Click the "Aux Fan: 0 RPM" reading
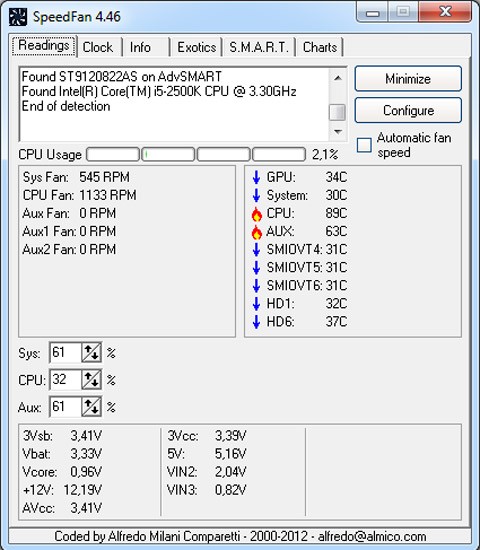 (69, 213)
